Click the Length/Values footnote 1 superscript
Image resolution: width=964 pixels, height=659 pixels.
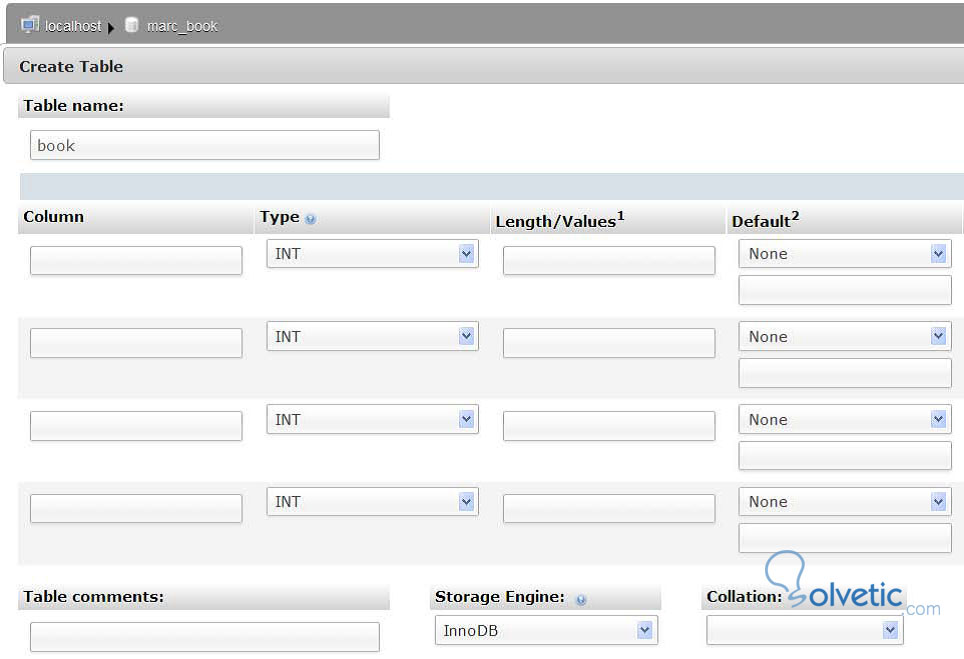click(621, 215)
